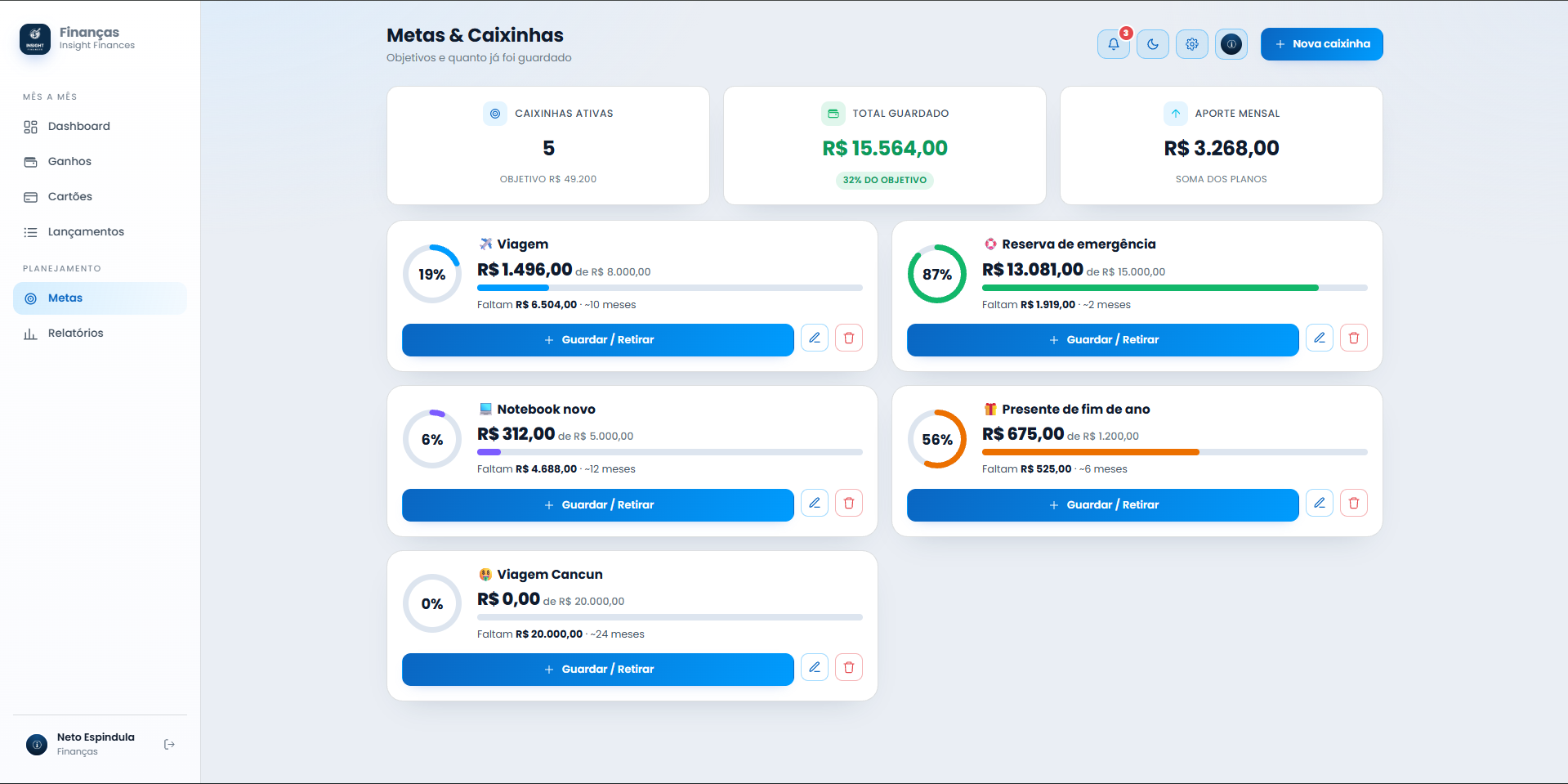The image size is (1568, 784).
Task: Click Guardar / Retirar for Viagem
Action: 597,340
